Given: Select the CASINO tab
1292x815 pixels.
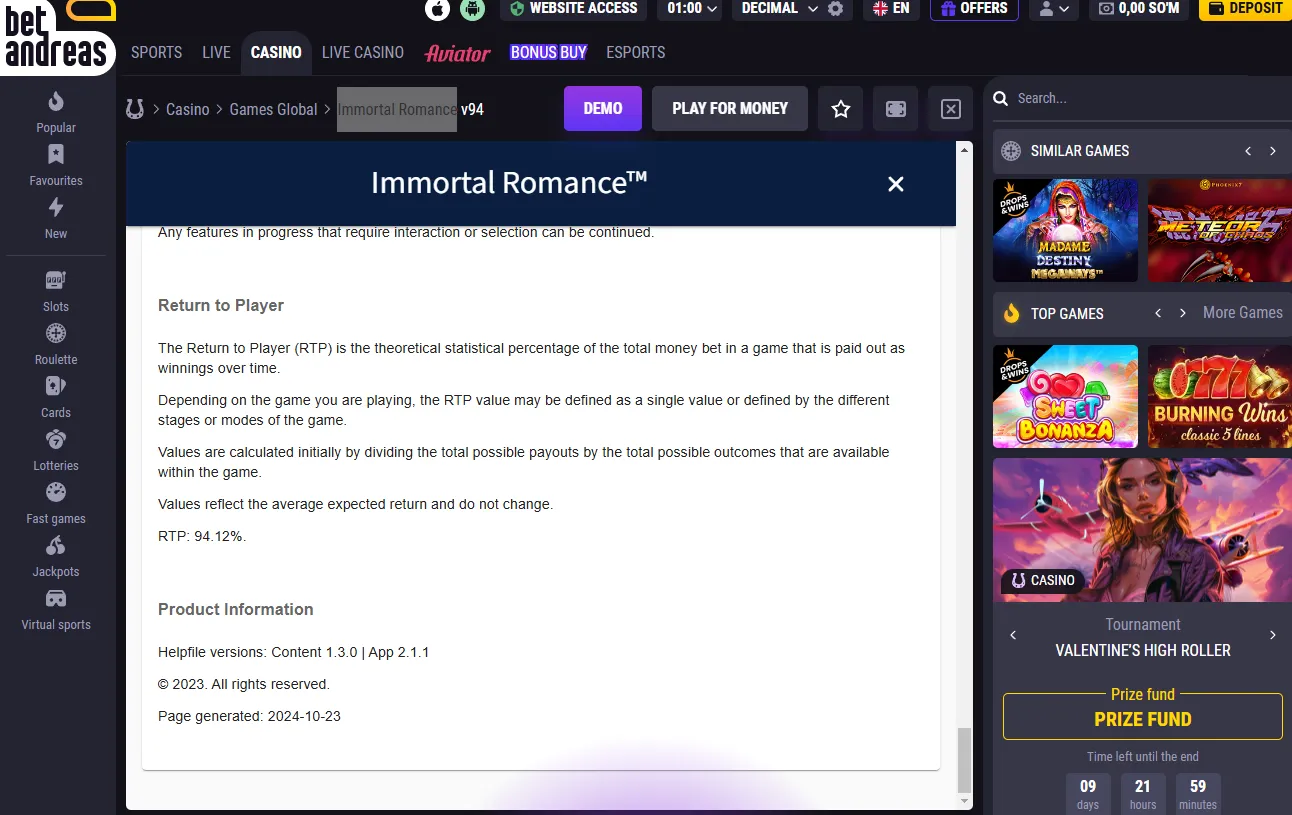Looking at the screenshot, I should (x=276, y=53).
